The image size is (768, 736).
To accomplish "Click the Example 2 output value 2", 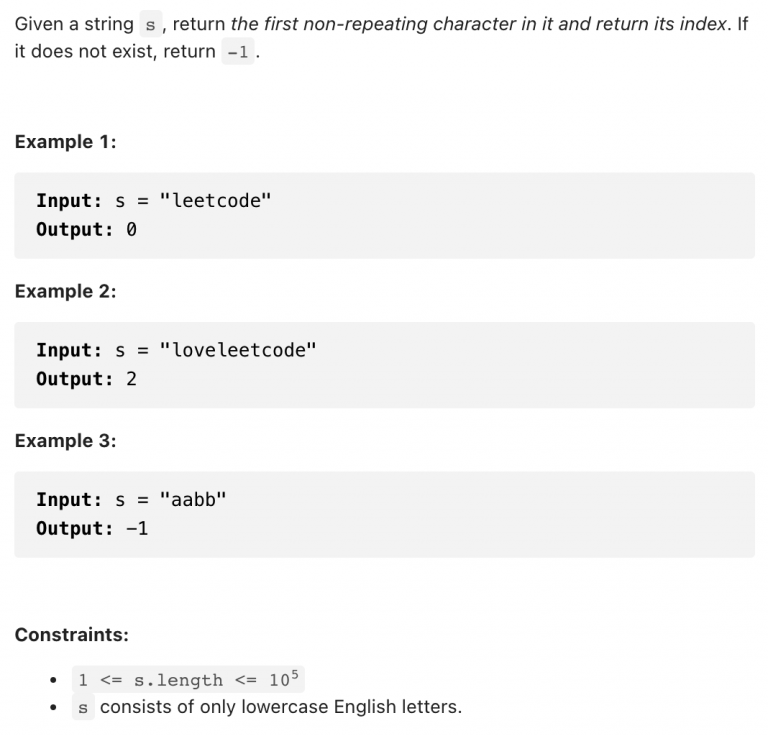I will (131, 379).
